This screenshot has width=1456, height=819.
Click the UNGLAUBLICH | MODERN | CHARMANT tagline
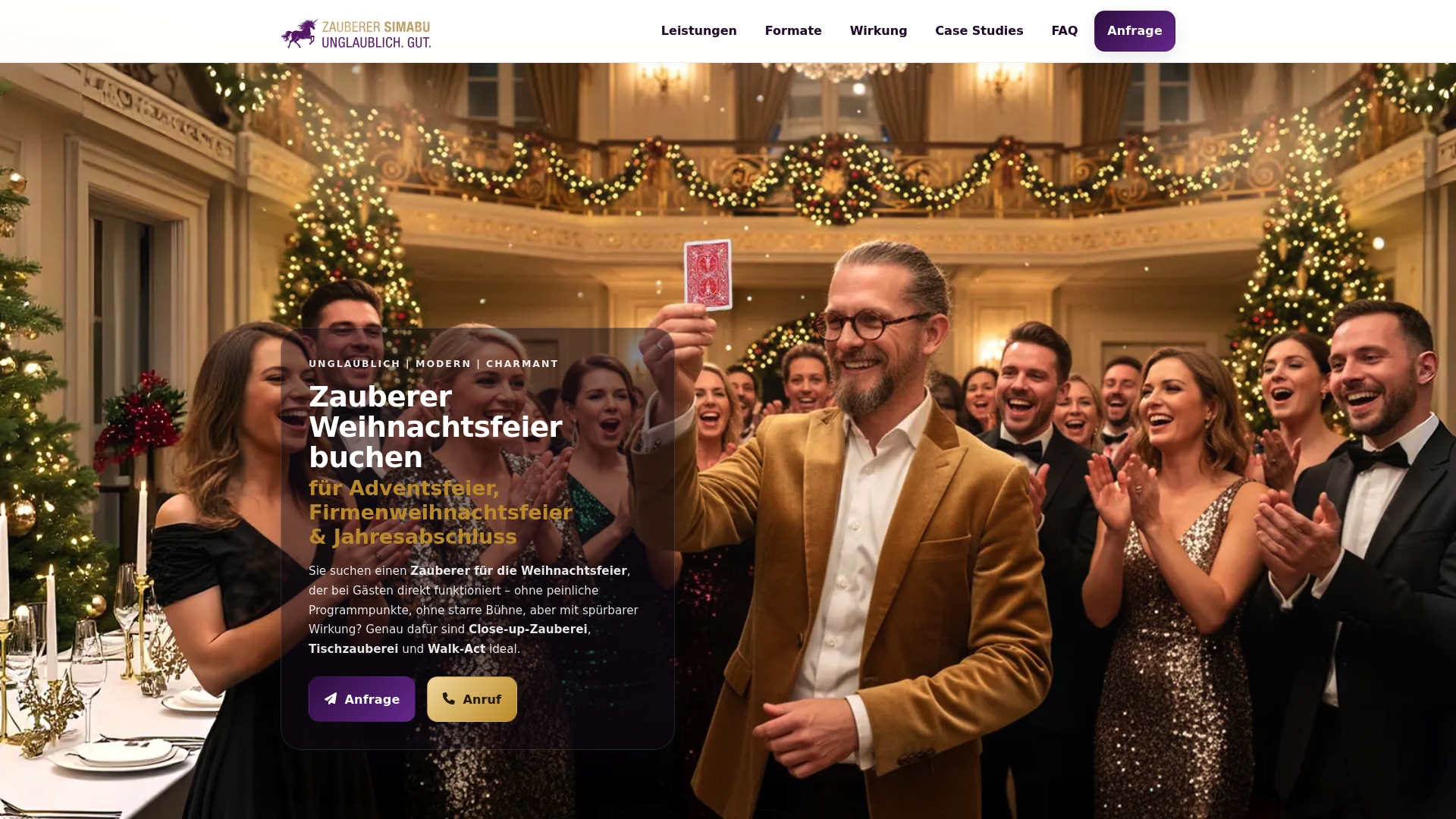(x=433, y=364)
